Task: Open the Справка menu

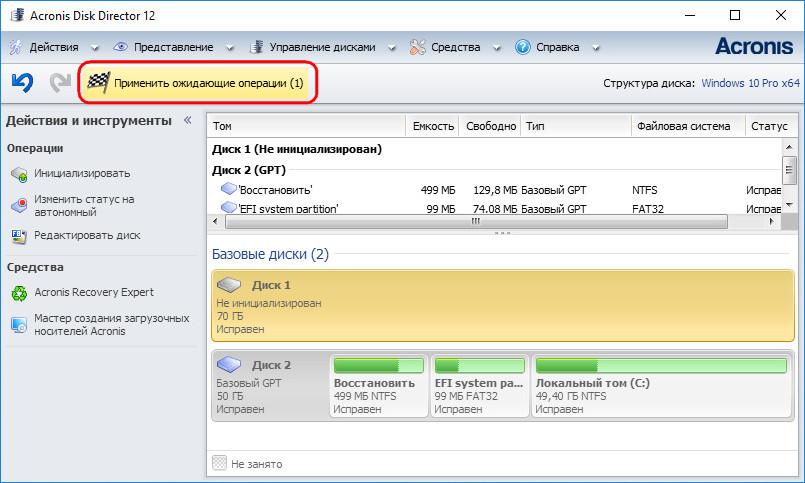Action: point(558,47)
